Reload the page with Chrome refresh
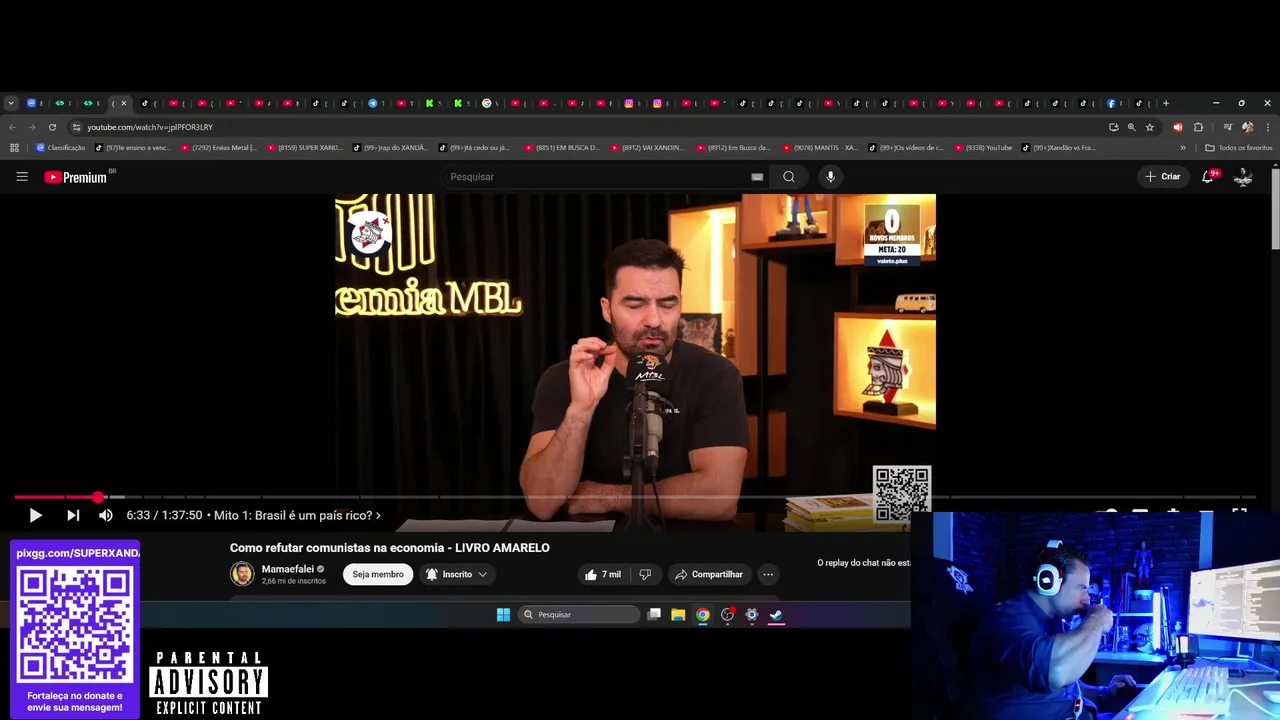1280x720 pixels. tap(52, 127)
